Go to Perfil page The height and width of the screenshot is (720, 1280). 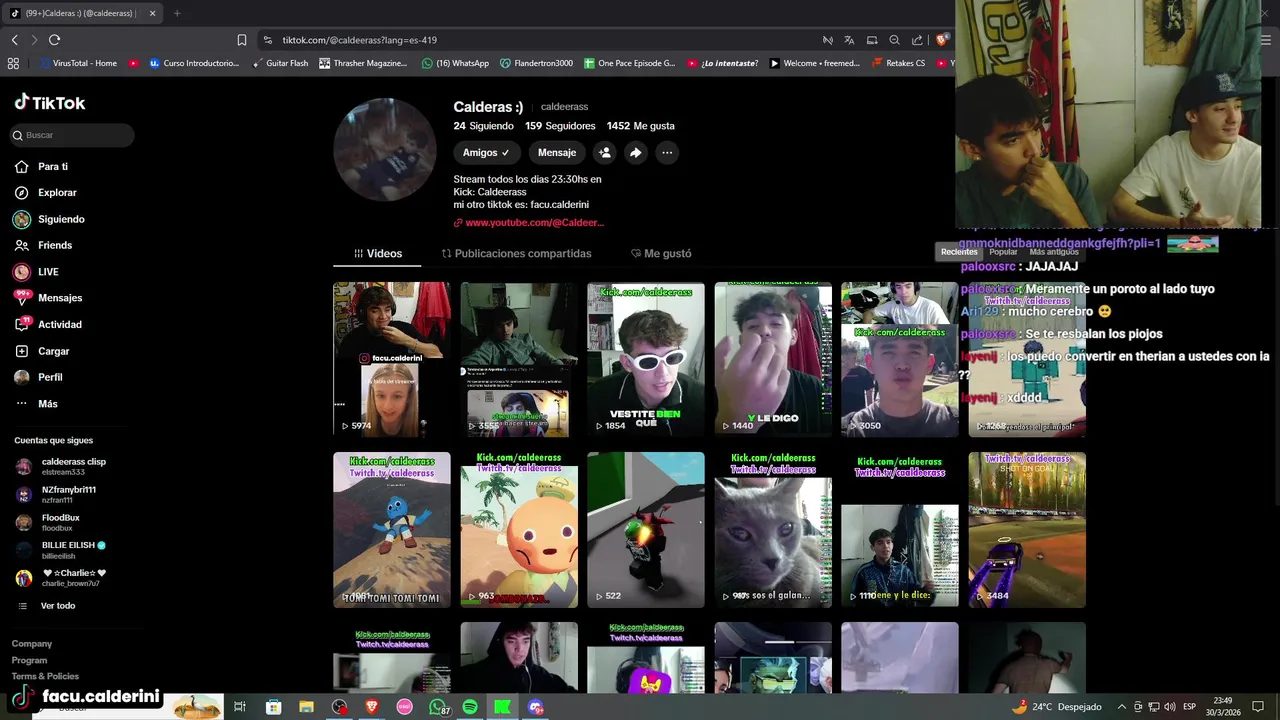click(38, 377)
